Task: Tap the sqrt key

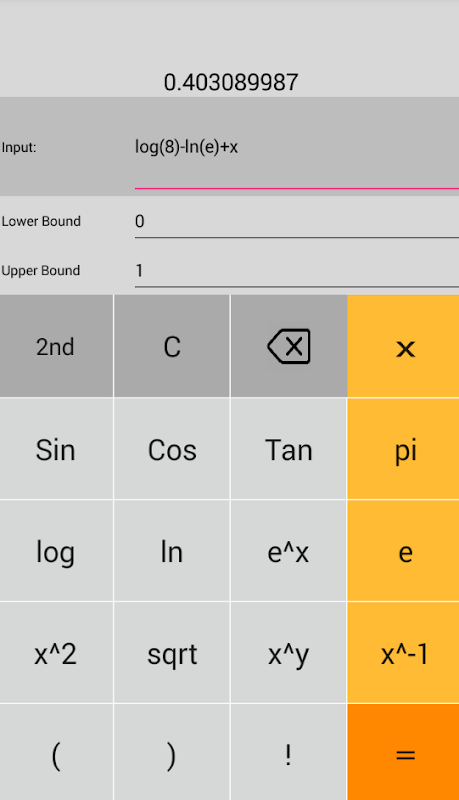Action: 172,653
